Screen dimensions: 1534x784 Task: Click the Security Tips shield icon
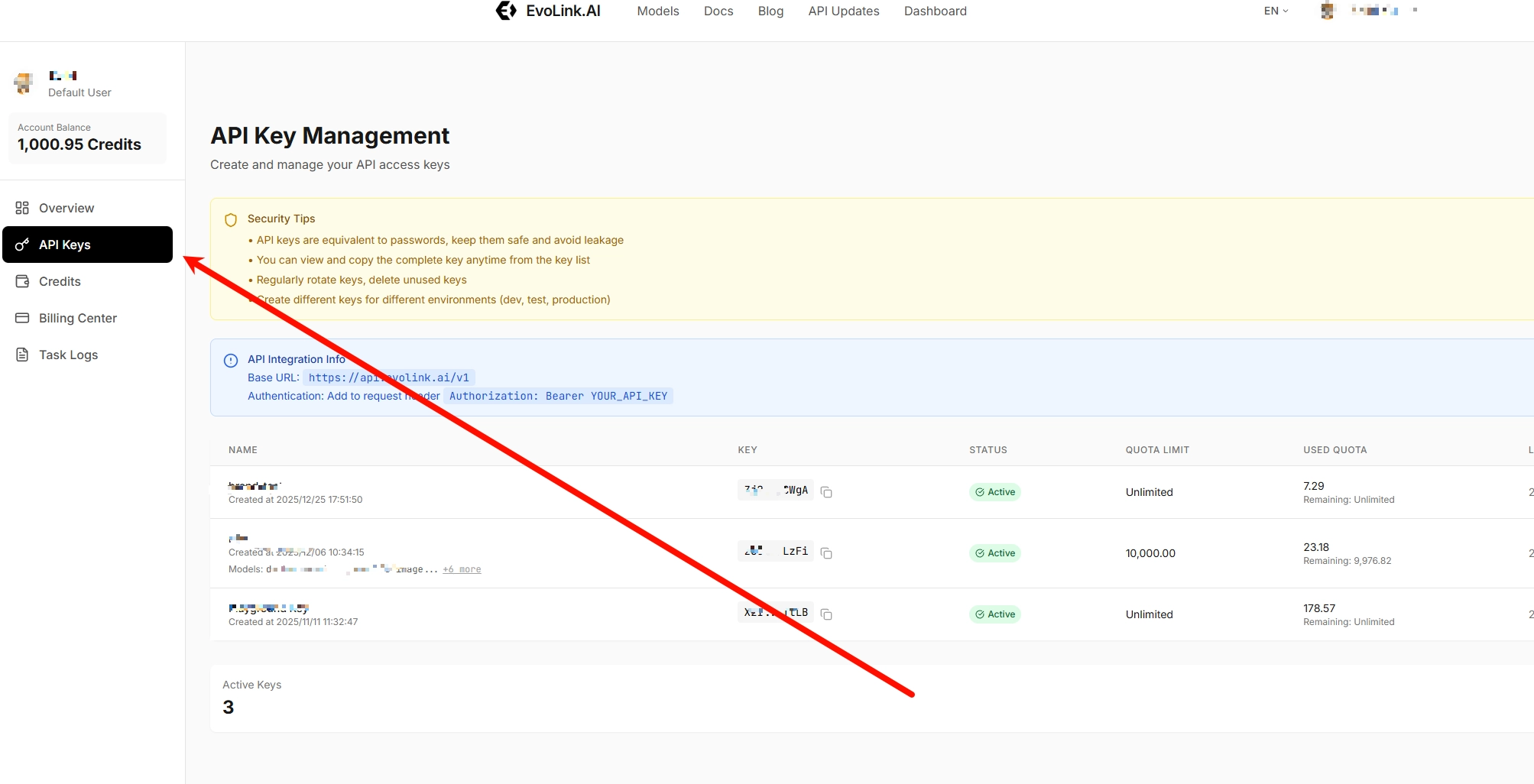click(231, 220)
